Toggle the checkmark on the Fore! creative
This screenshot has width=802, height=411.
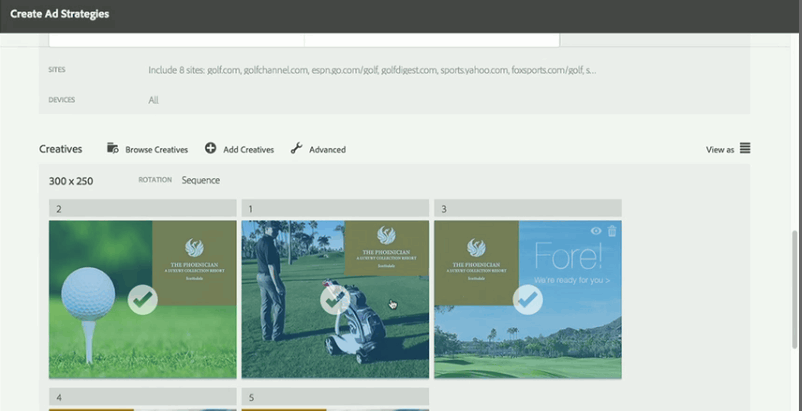[527, 299]
